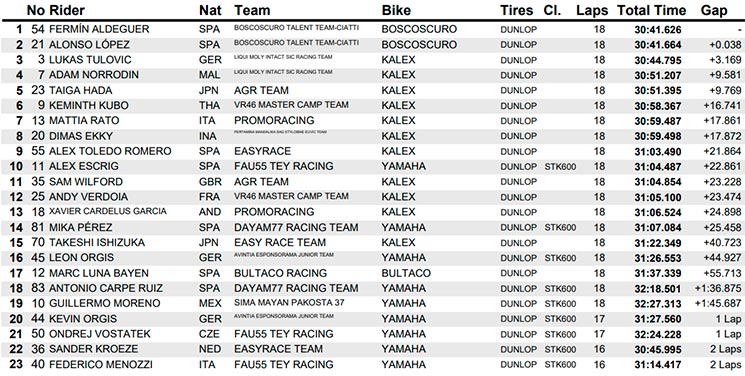Select BOSCOSCURO bike in first row
745x376 pixels.
pos(419,29)
